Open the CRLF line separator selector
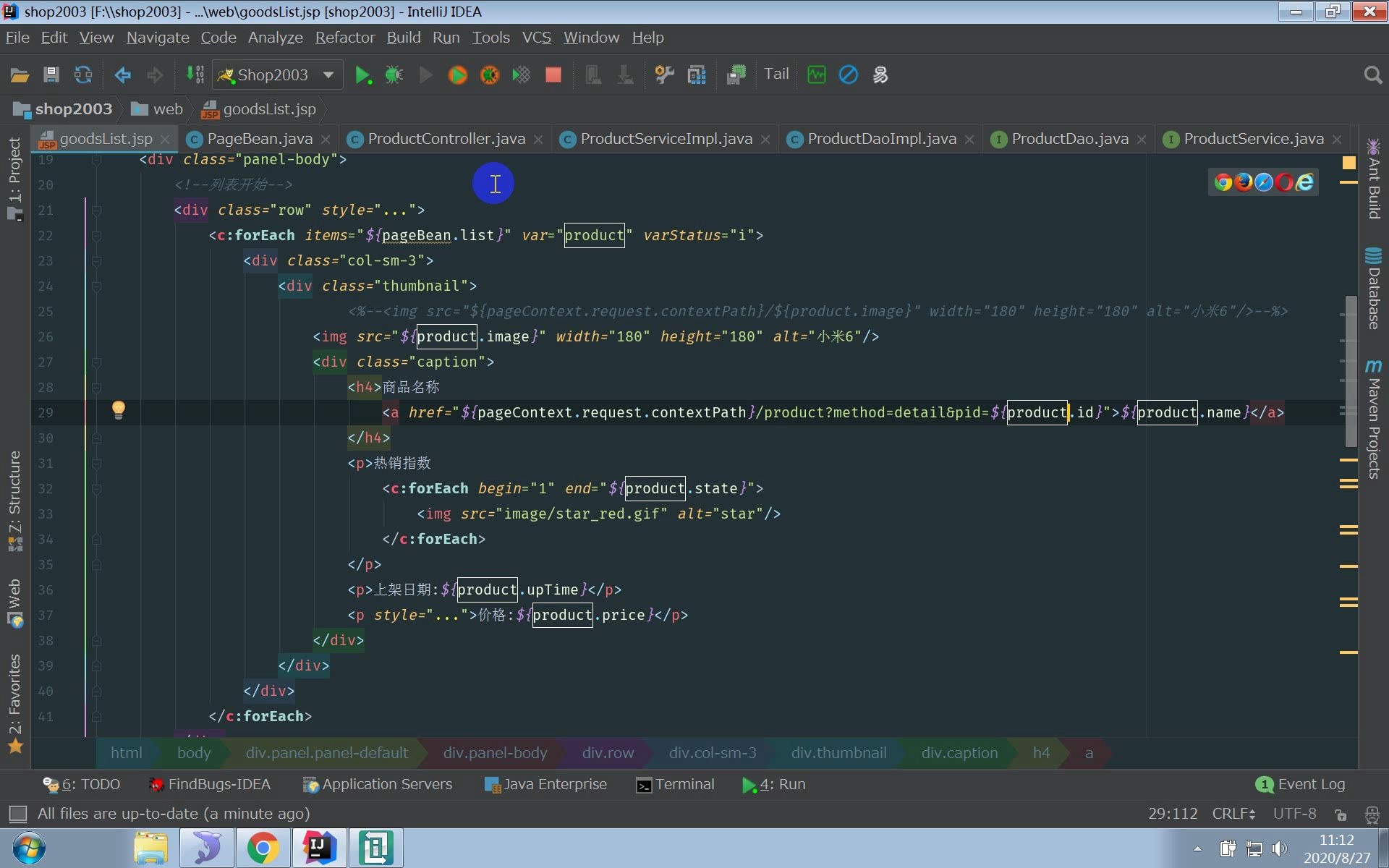 pos(1233,814)
